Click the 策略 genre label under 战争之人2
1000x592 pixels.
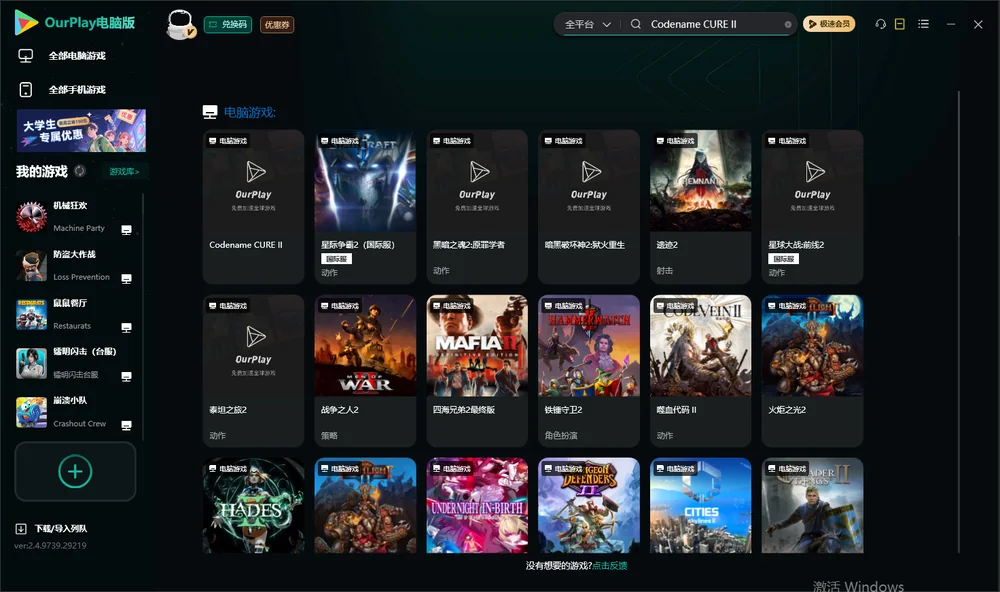(x=329, y=435)
